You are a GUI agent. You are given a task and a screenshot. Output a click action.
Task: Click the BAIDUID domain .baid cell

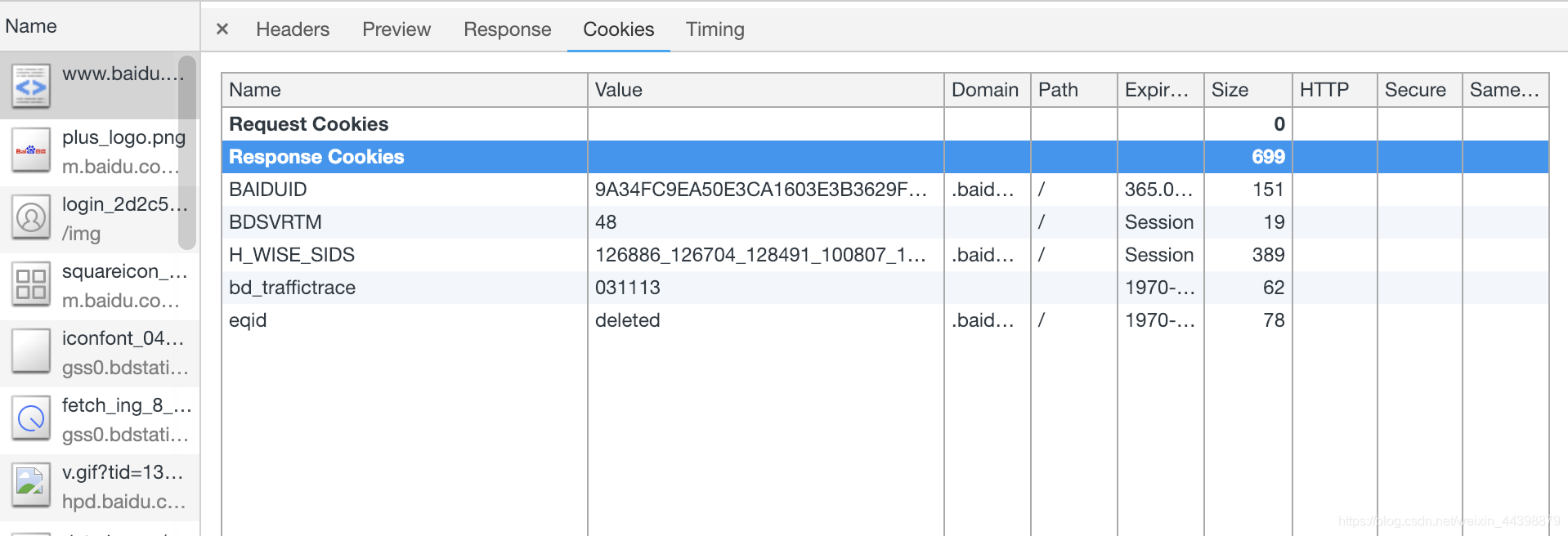click(x=983, y=190)
